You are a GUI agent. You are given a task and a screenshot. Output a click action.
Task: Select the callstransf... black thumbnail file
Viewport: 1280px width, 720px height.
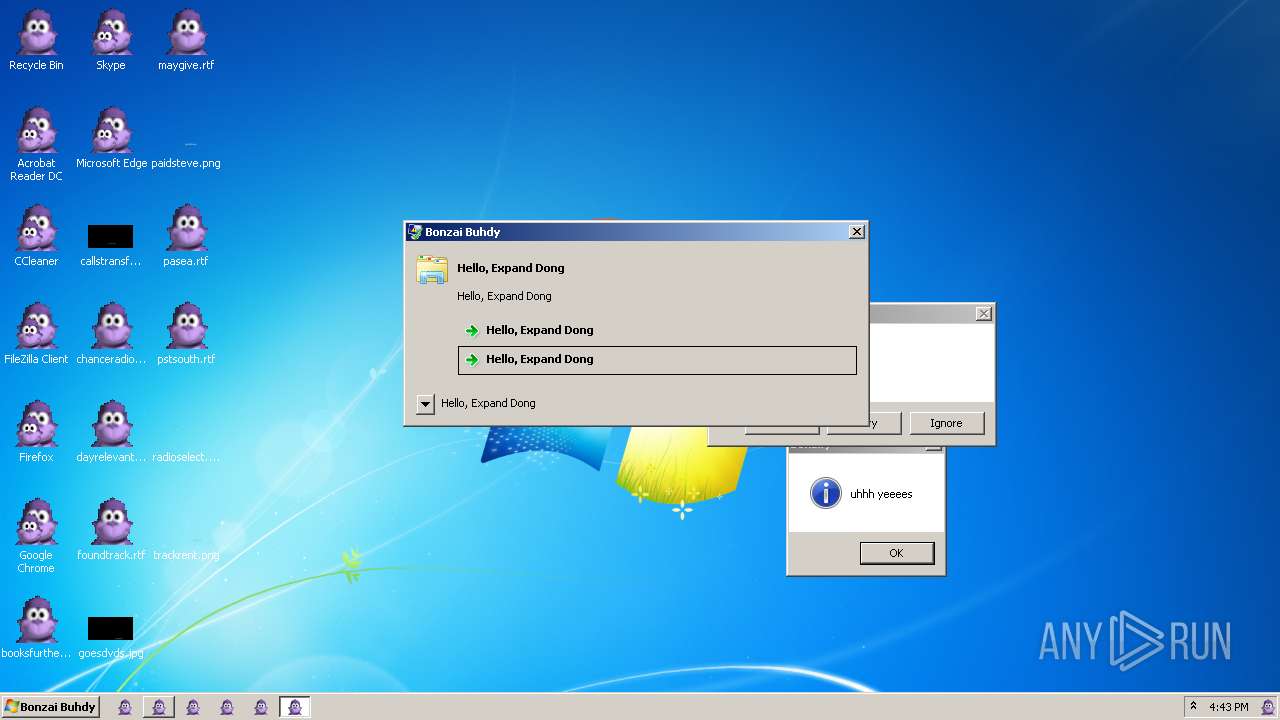[x=110, y=236]
